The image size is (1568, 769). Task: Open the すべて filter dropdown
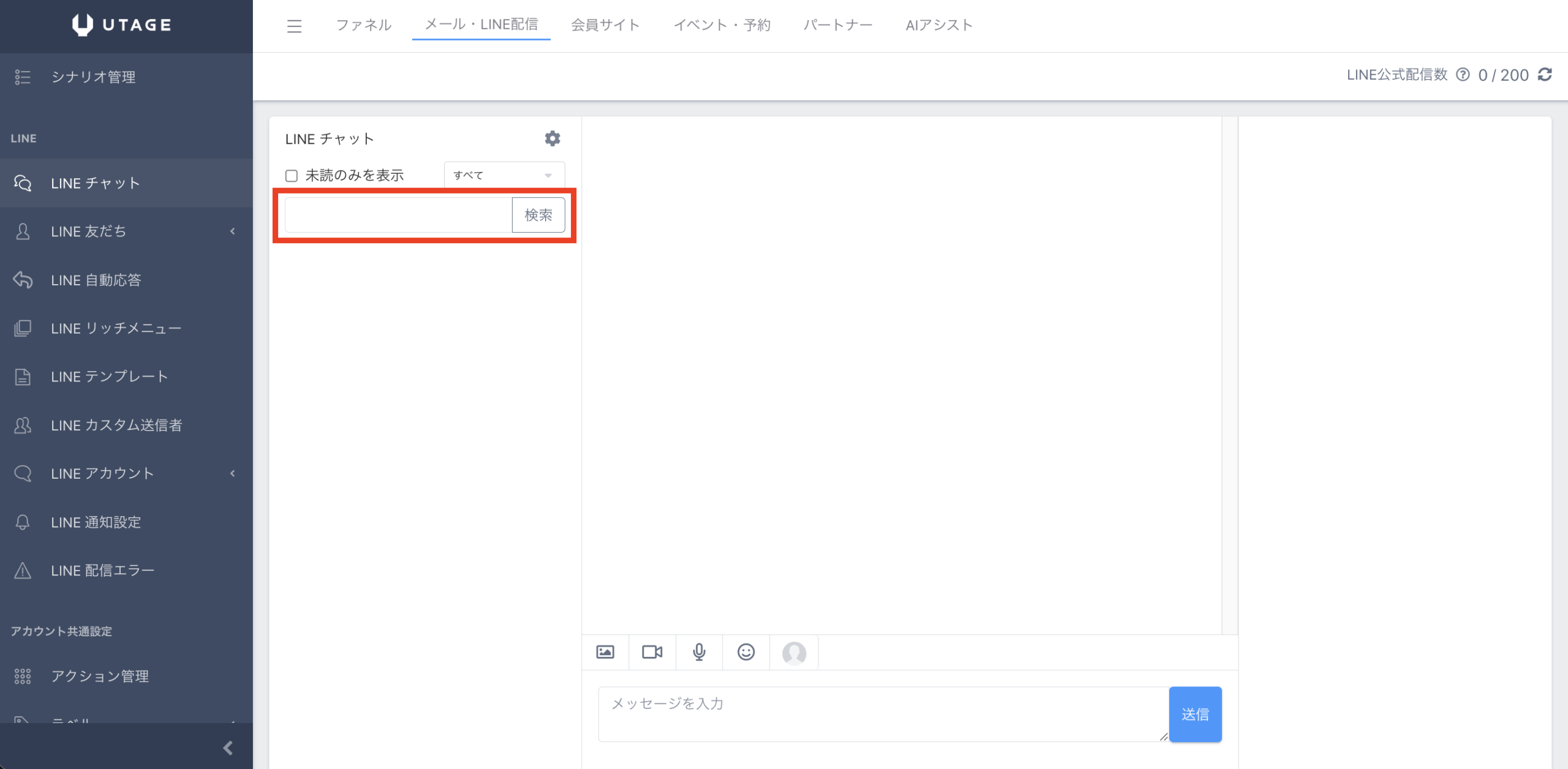503,175
